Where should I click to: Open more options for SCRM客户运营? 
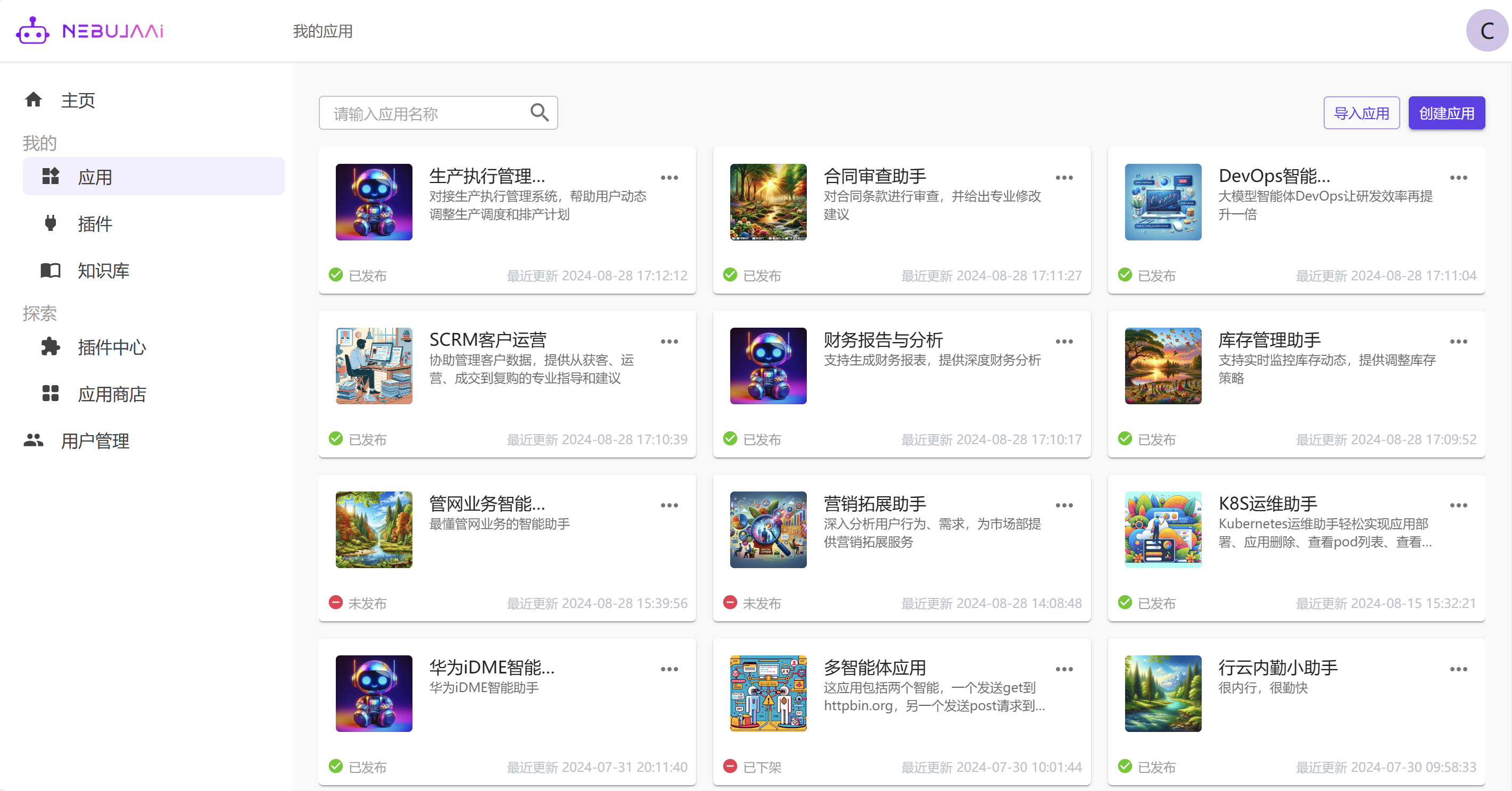(669, 341)
